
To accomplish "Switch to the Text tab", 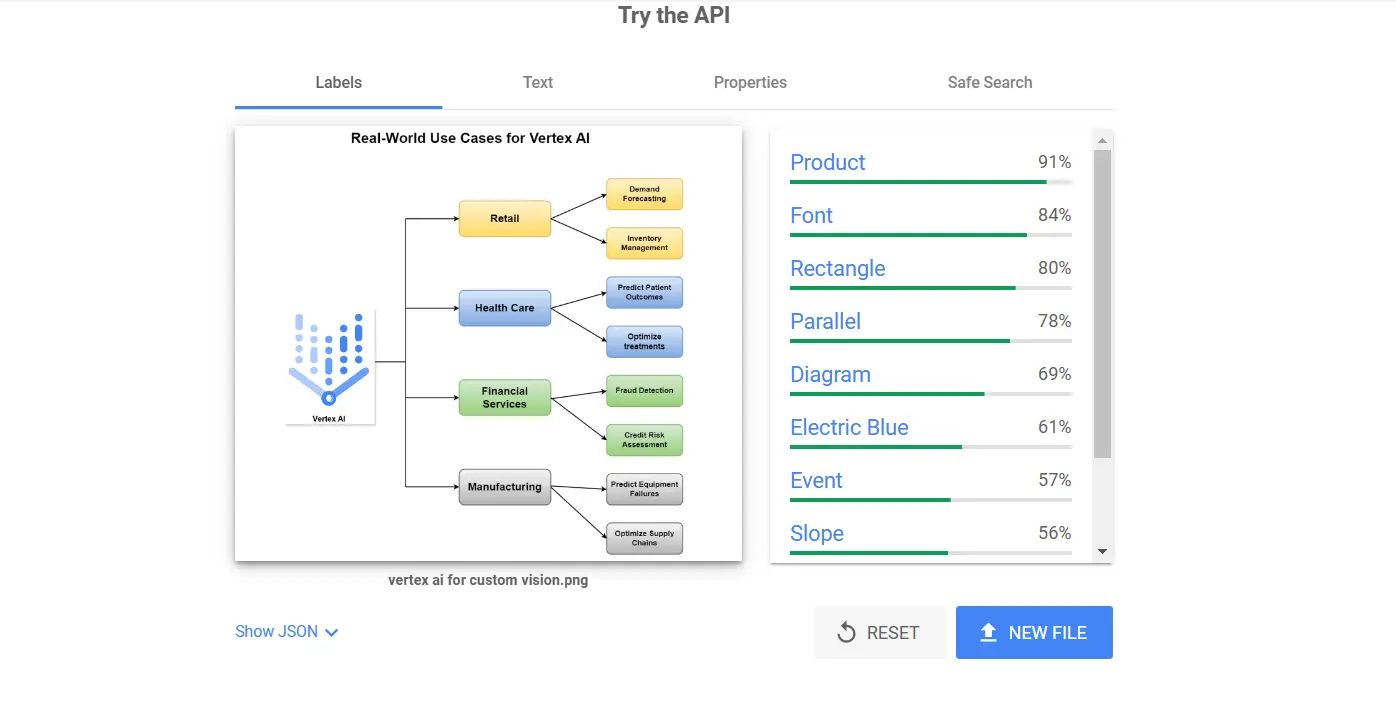I will pyautogui.click(x=537, y=83).
